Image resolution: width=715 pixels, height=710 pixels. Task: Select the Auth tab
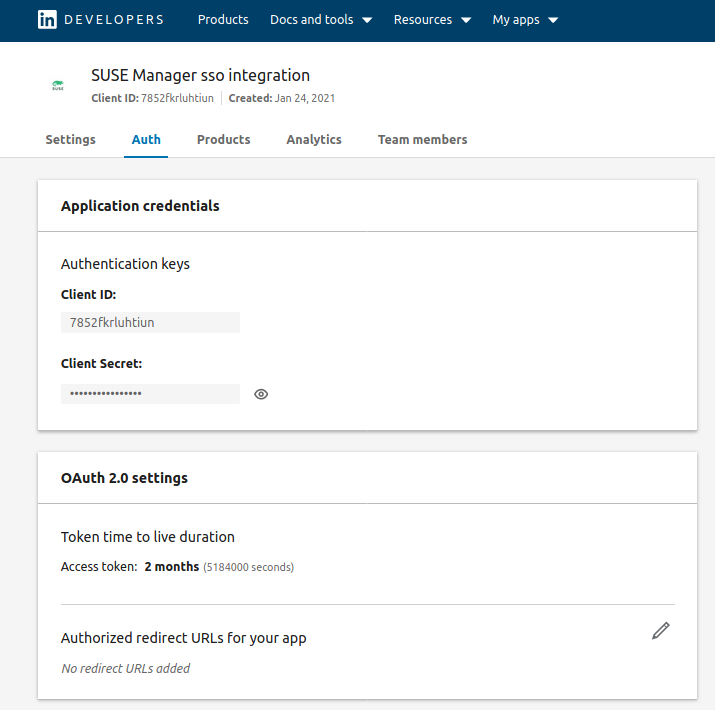pyautogui.click(x=146, y=140)
